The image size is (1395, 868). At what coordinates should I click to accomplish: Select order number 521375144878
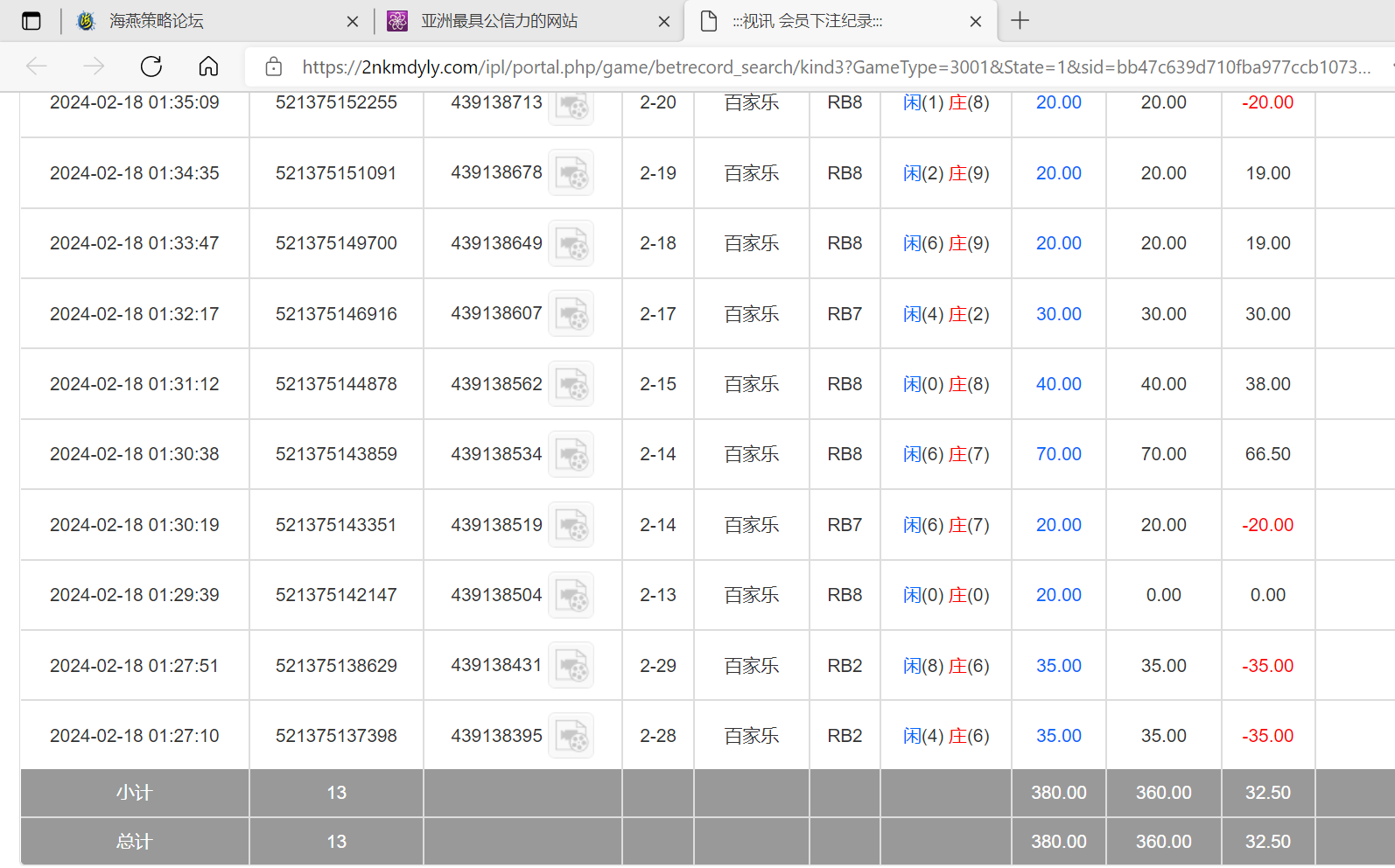click(x=336, y=384)
